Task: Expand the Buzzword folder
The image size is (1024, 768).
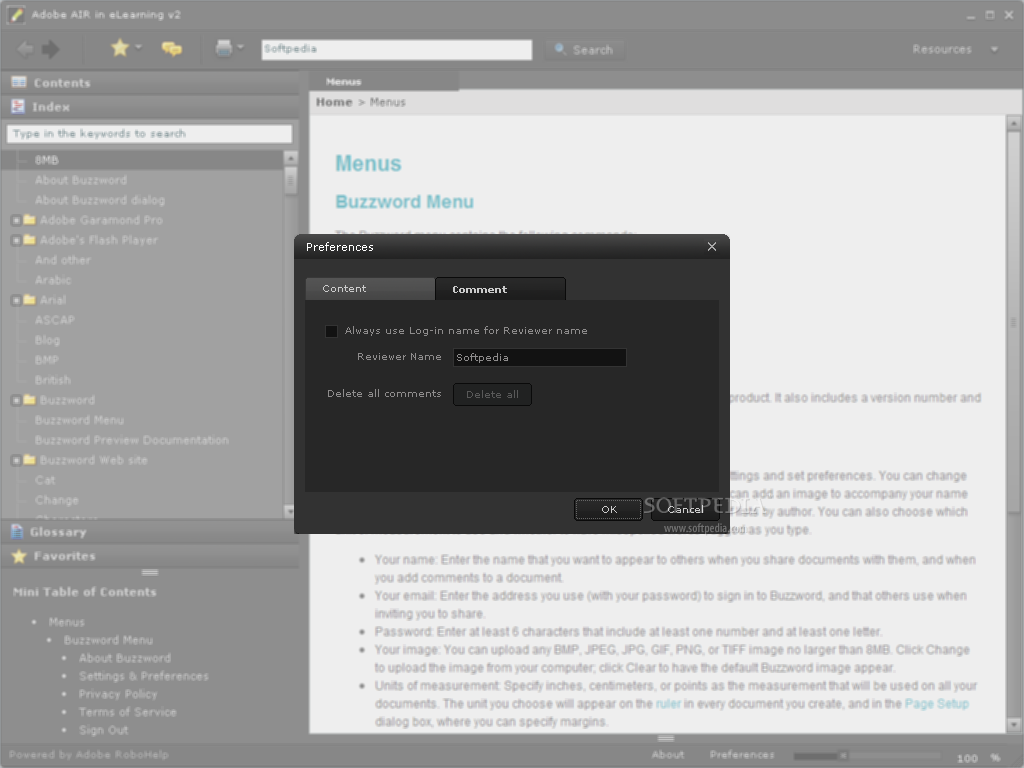Action: [16, 400]
